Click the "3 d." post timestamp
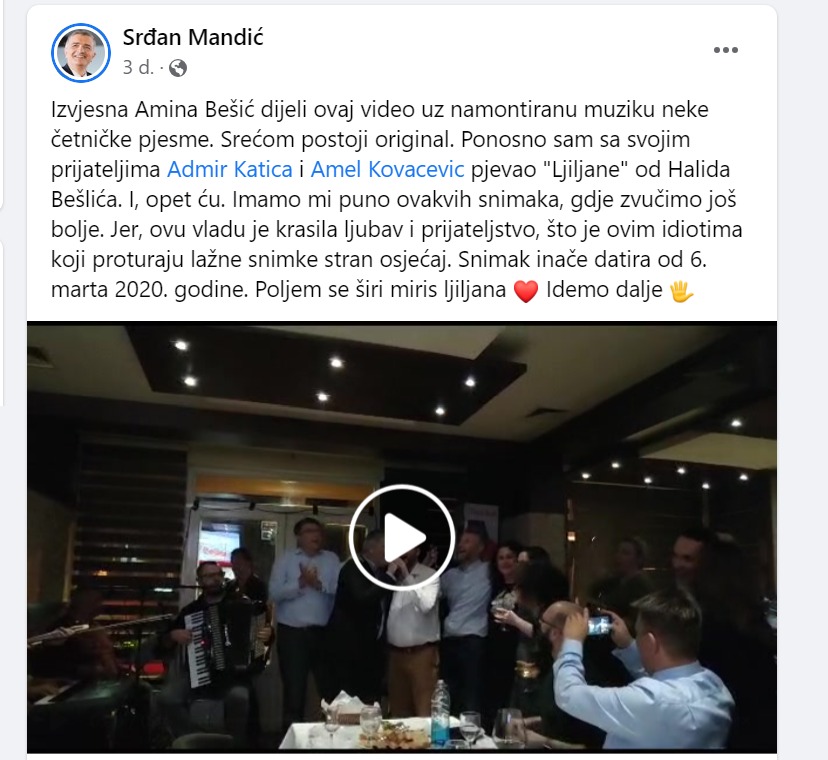Viewport: 828px width, 760px height. tap(138, 68)
